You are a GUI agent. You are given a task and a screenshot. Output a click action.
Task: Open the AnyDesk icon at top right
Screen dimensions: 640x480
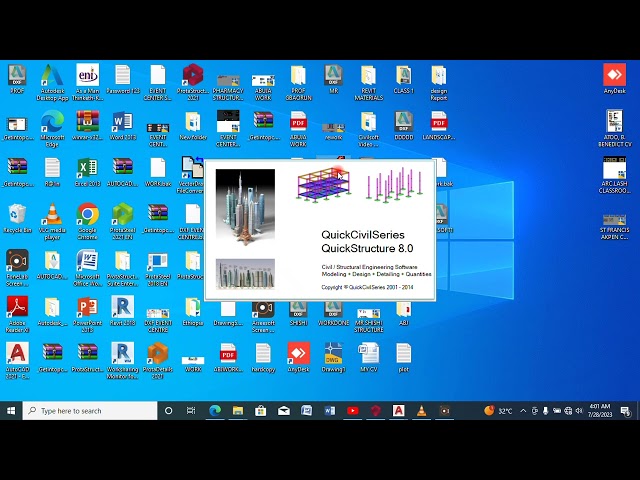pyautogui.click(x=614, y=79)
